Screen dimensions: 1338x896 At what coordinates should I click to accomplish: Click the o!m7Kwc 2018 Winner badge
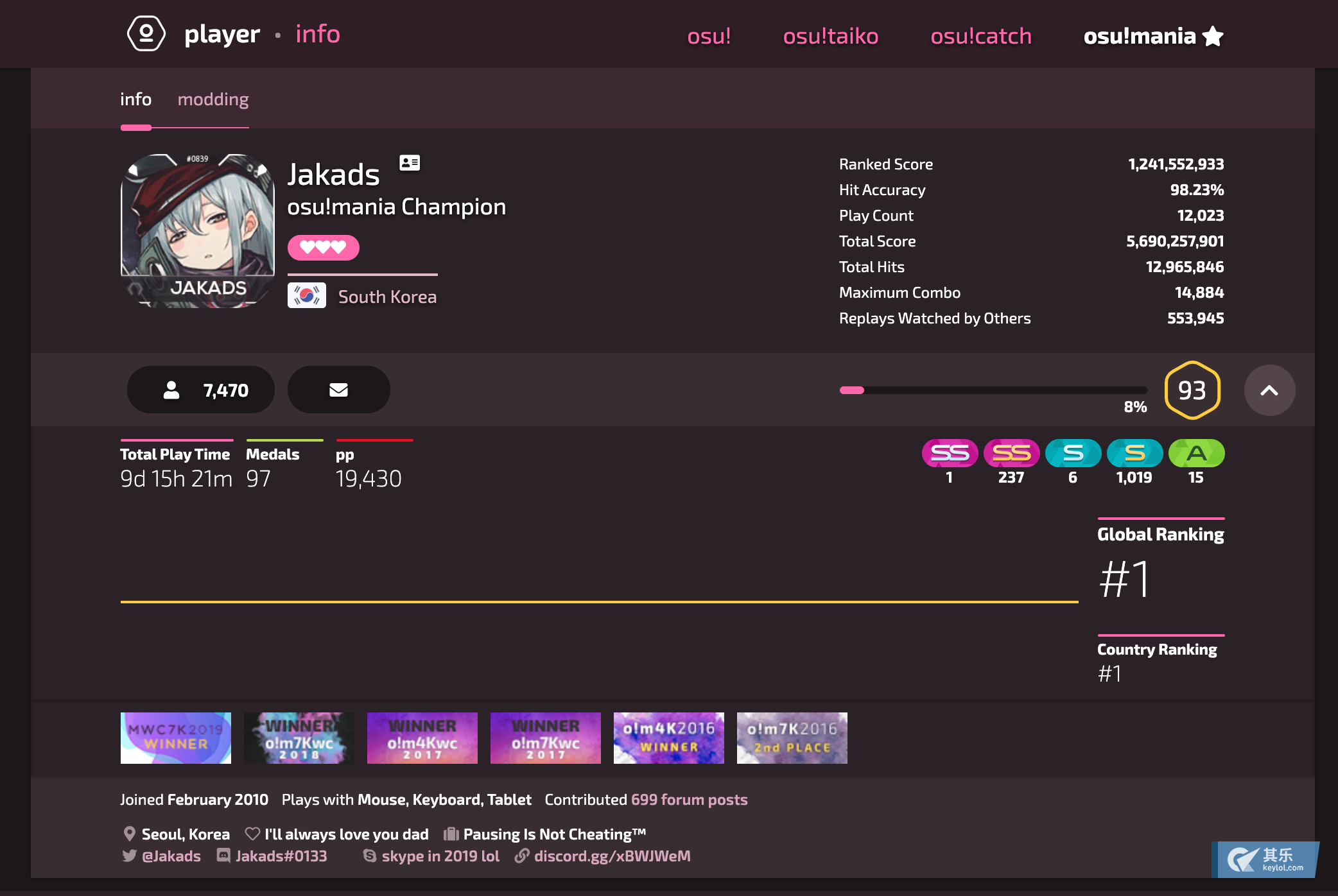point(299,738)
